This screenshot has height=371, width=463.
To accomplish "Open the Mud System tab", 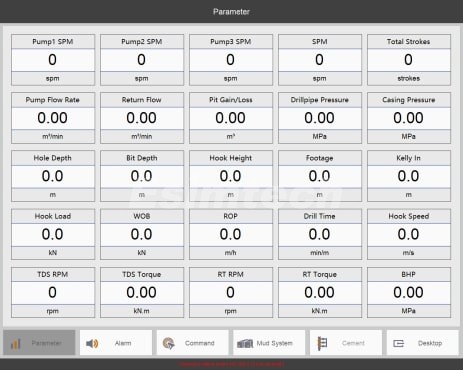I will pos(269,343).
